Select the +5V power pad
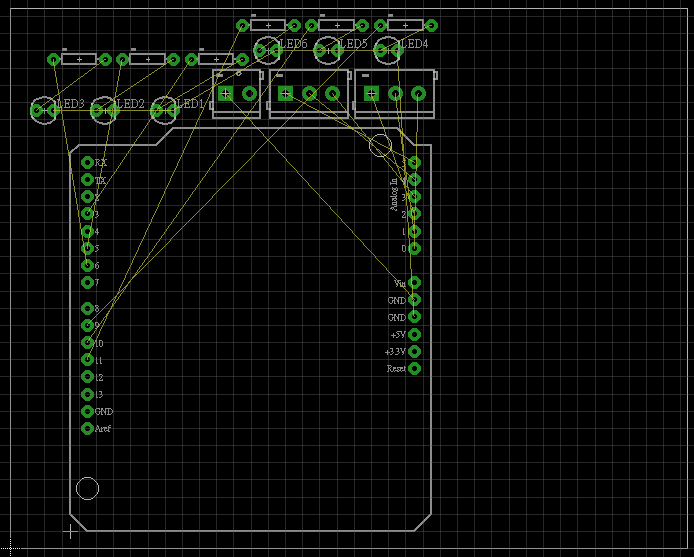 [x=415, y=334]
